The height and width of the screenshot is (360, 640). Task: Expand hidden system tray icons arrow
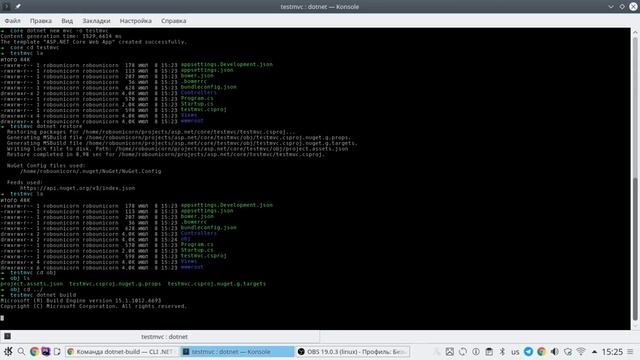(594, 351)
